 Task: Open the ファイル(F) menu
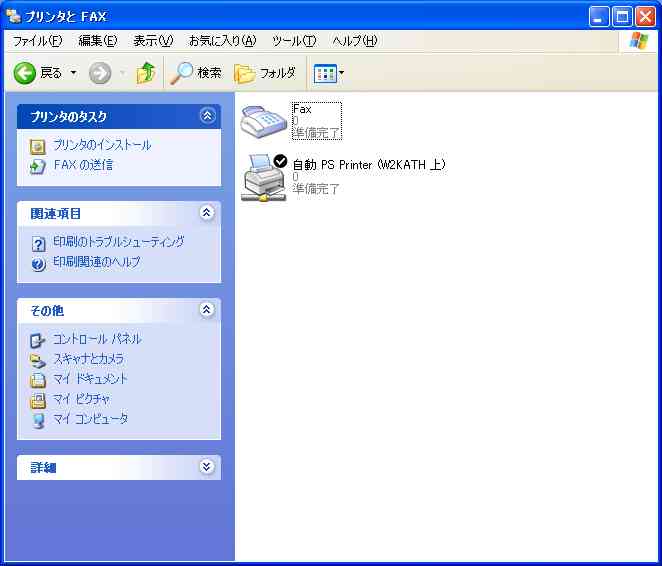(37, 41)
